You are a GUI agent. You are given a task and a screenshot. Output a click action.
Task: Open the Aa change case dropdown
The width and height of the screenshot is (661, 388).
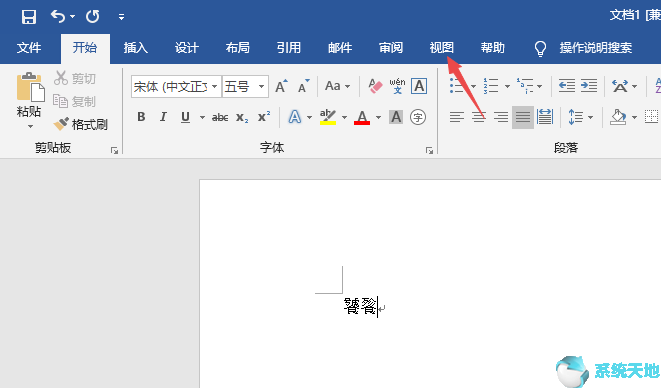pyautogui.click(x=337, y=86)
